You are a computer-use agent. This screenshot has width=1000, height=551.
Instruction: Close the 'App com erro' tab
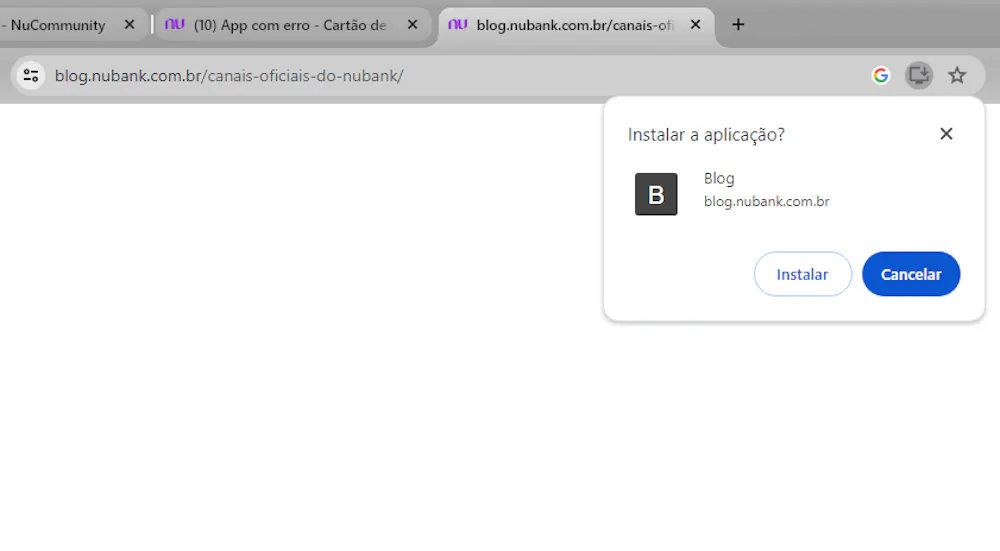coord(413,24)
